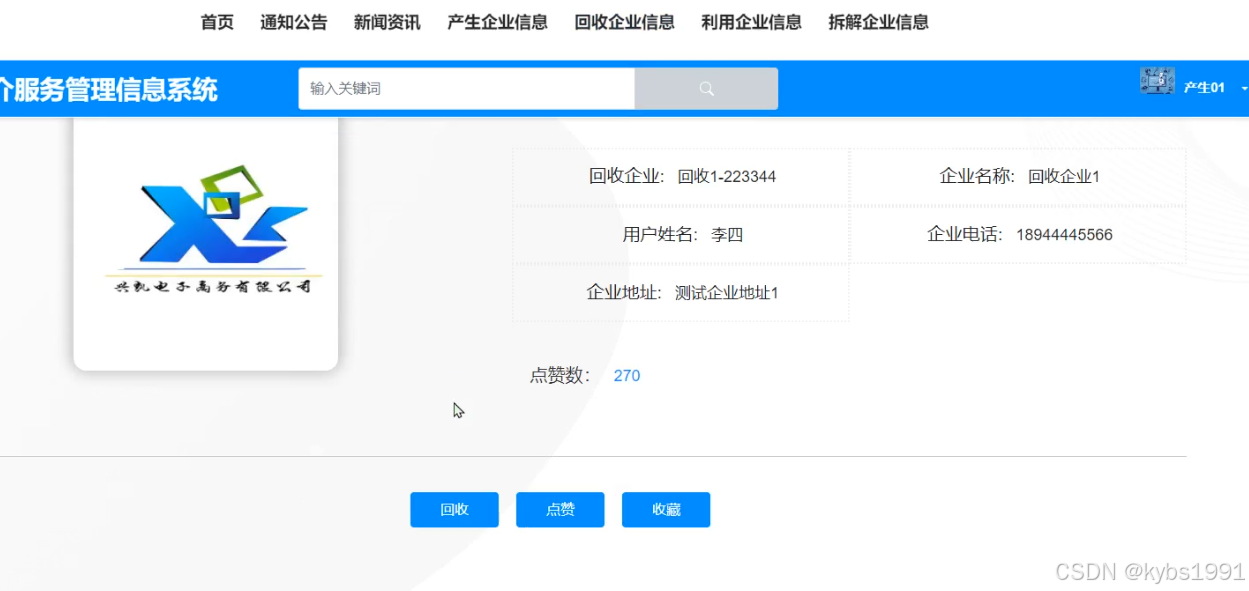Image resolution: width=1249 pixels, height=591 pixels.
Task: Open 新闻资讯 menu item
Action: tap(387, 22)
